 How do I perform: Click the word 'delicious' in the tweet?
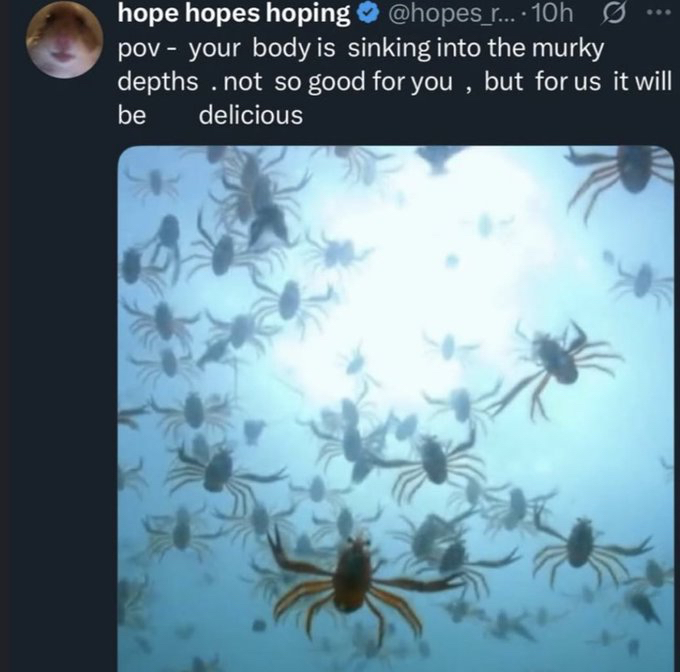250,115
